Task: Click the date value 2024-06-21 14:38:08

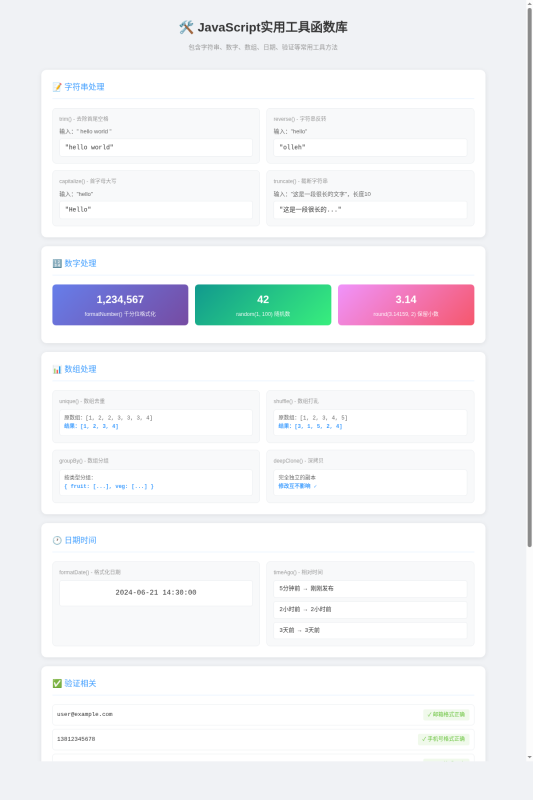Action: click(156, 593)
